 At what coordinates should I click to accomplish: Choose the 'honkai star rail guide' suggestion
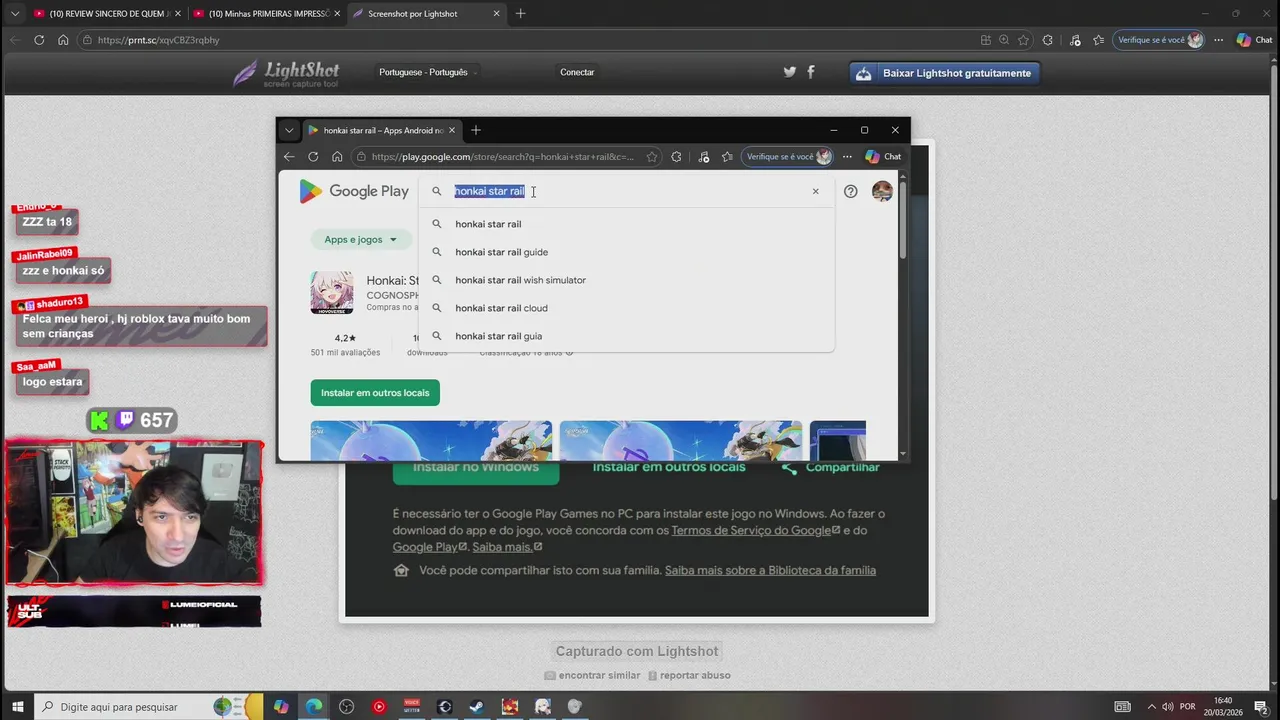(626, 252)
